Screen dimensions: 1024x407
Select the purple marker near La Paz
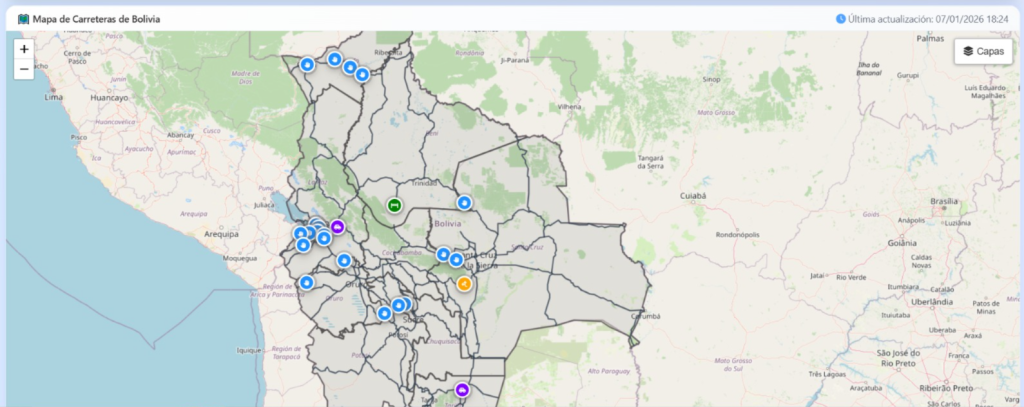pos(337,226)
